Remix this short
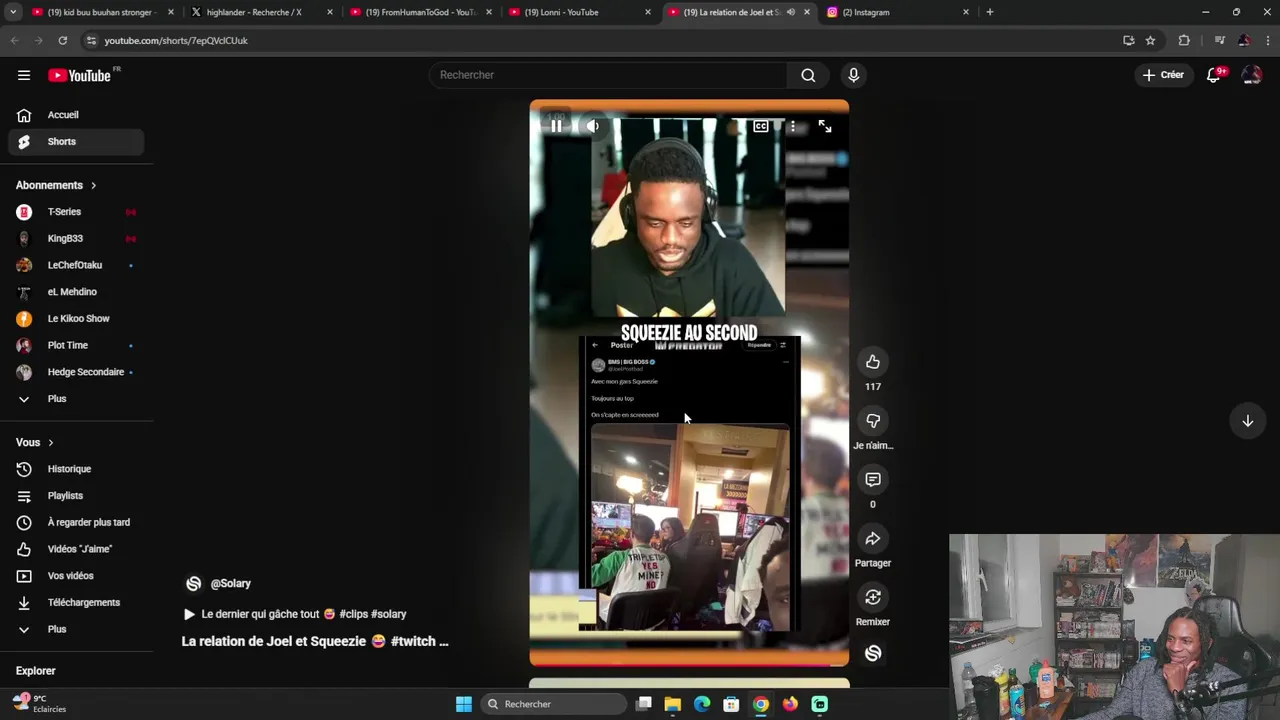Image resolution: width=1280 pixels, height=720 pixels. click(x=873, y=597)
